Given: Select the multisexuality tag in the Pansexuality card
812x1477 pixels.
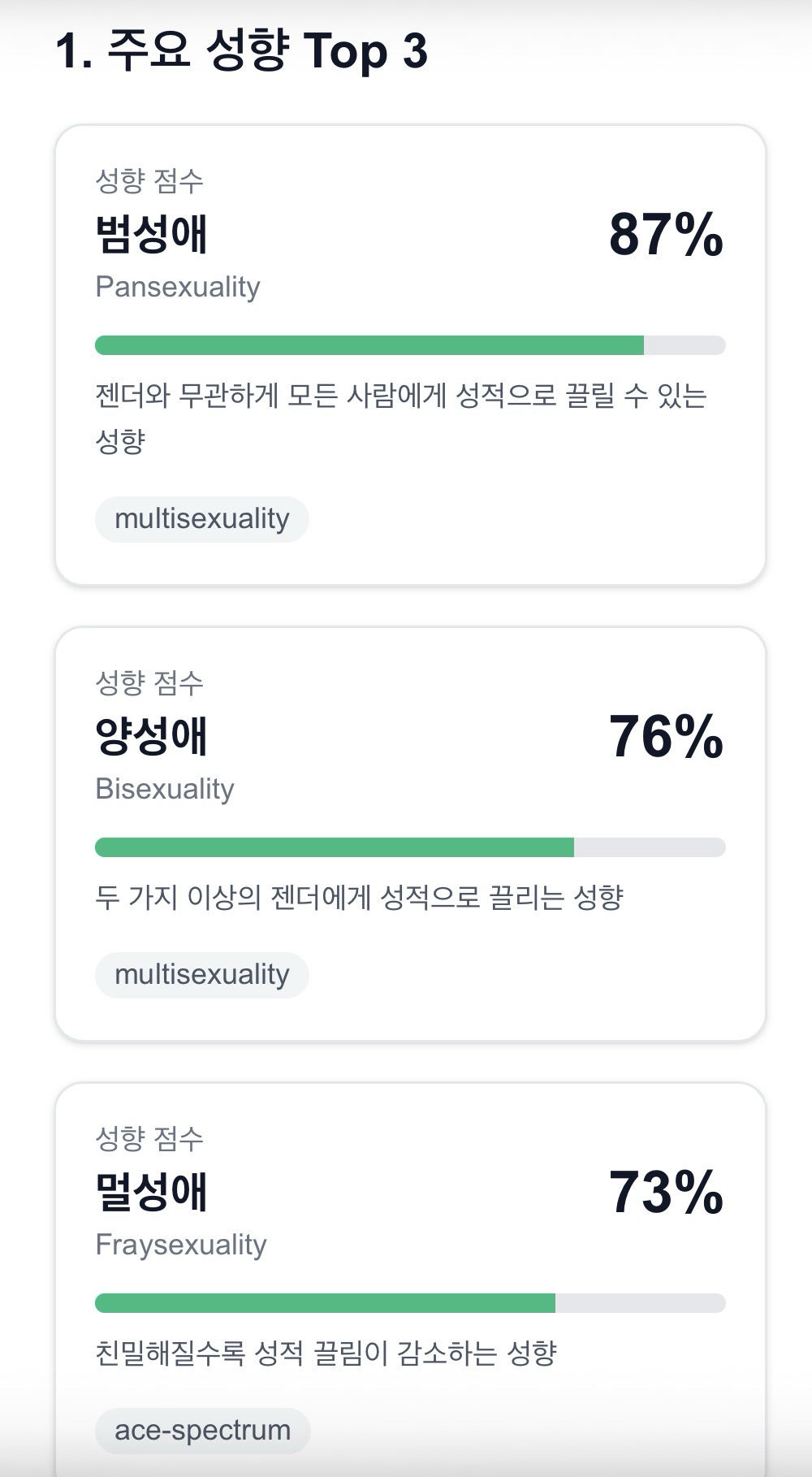Looking at the screenshot, I should coord(202,519).
